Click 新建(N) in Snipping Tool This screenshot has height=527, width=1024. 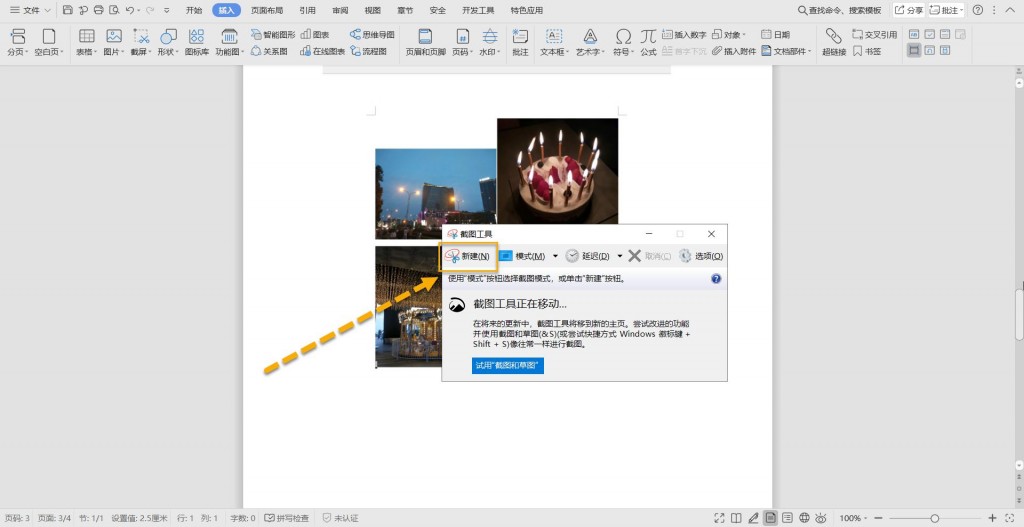[x=468, y=257]
